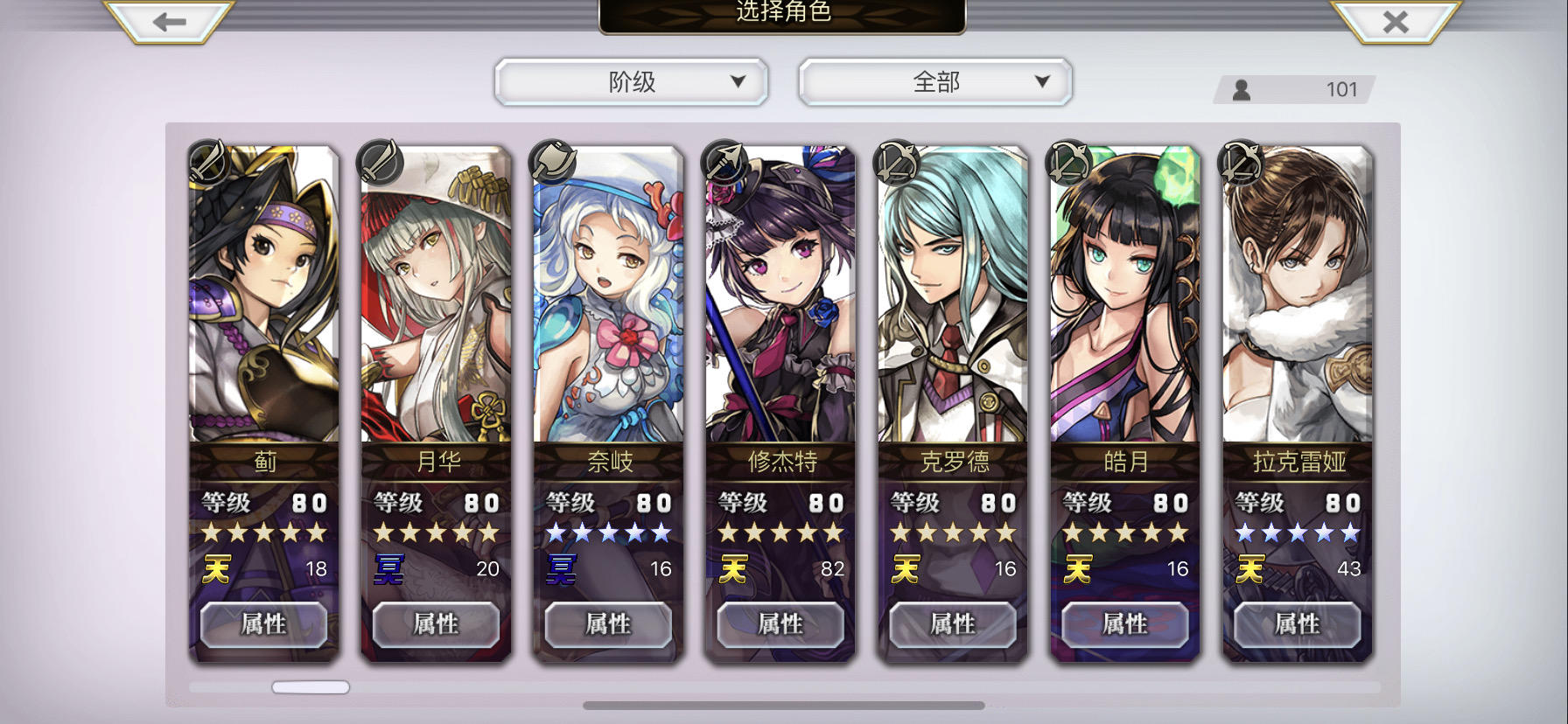Viewport: 1568px width, 724px height.
Task: Click the character count person icon
Action: (1241, 89)
